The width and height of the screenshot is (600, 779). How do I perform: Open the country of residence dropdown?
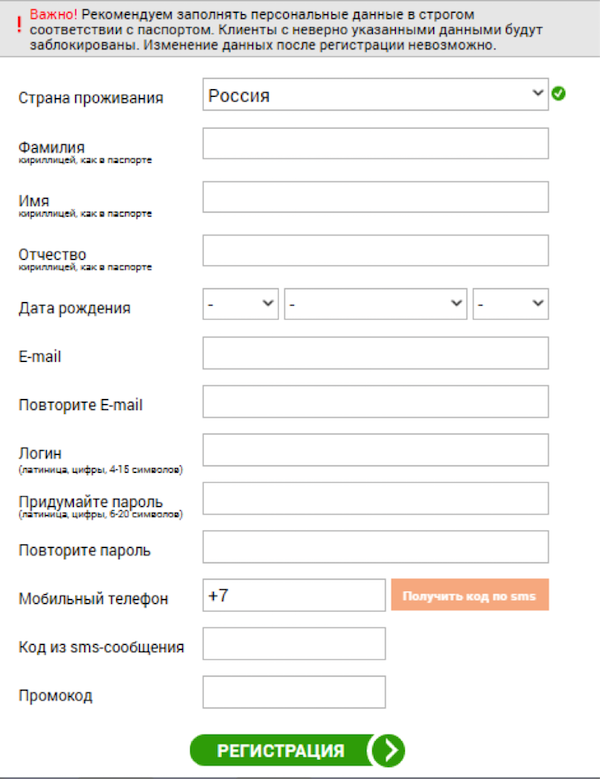click(375, 96)
